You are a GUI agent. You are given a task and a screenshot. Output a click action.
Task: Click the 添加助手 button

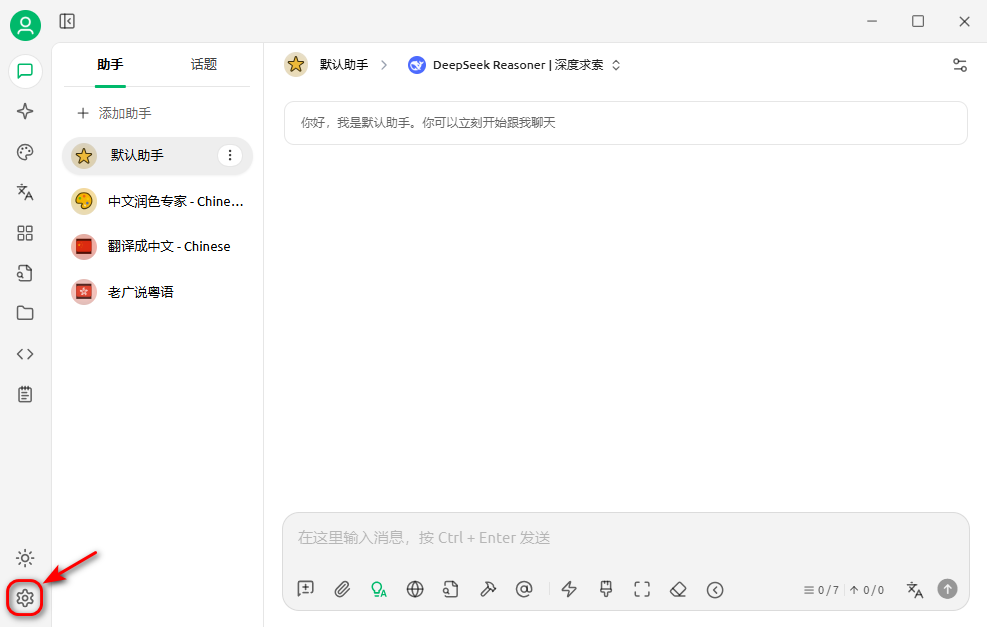coord(114,113)
